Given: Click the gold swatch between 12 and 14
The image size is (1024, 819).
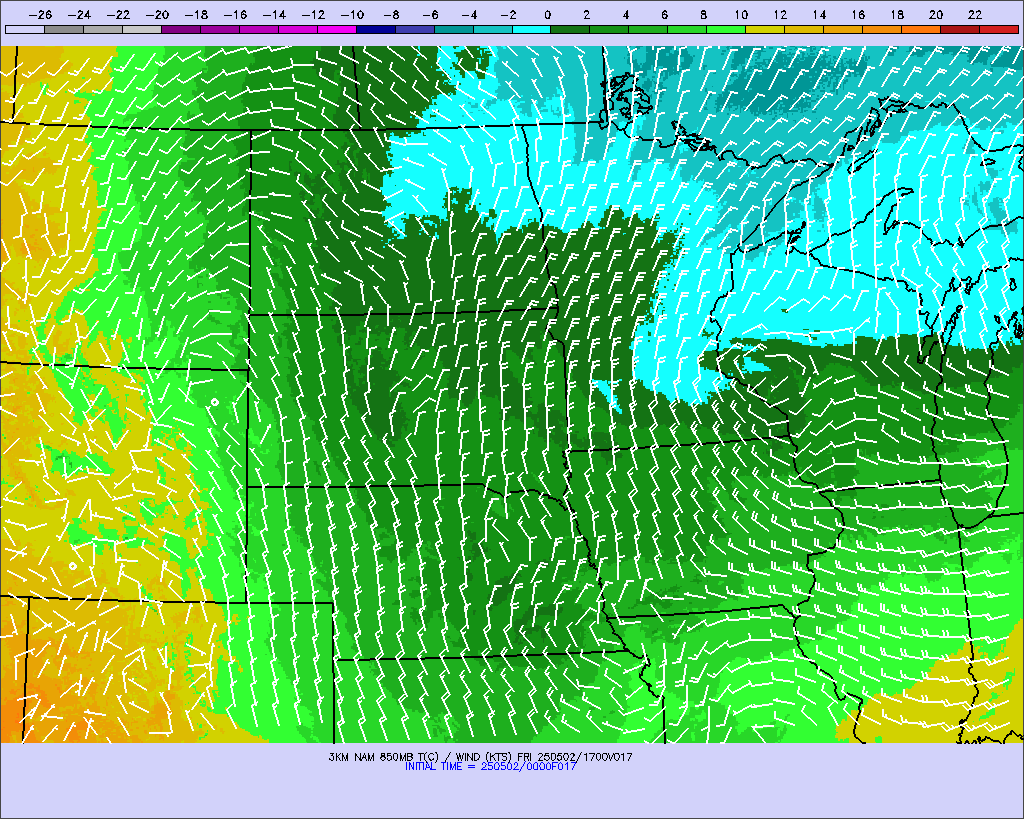Looking at the screenshot, I should 805,29.
